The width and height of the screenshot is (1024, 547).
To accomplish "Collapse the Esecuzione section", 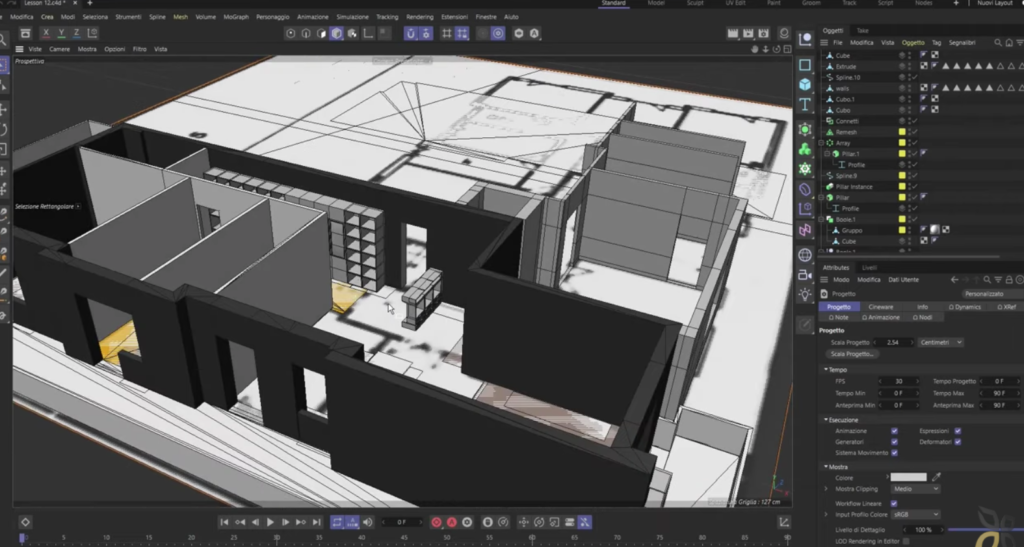I will click(825, 420).
